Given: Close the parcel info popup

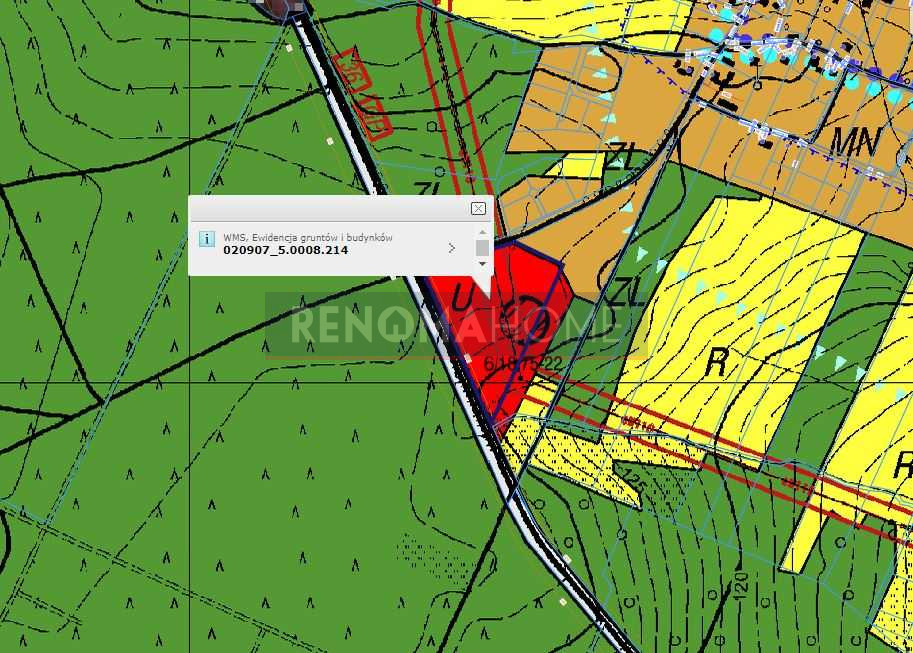Looking at the screenshot, I should tap(478, 208).
